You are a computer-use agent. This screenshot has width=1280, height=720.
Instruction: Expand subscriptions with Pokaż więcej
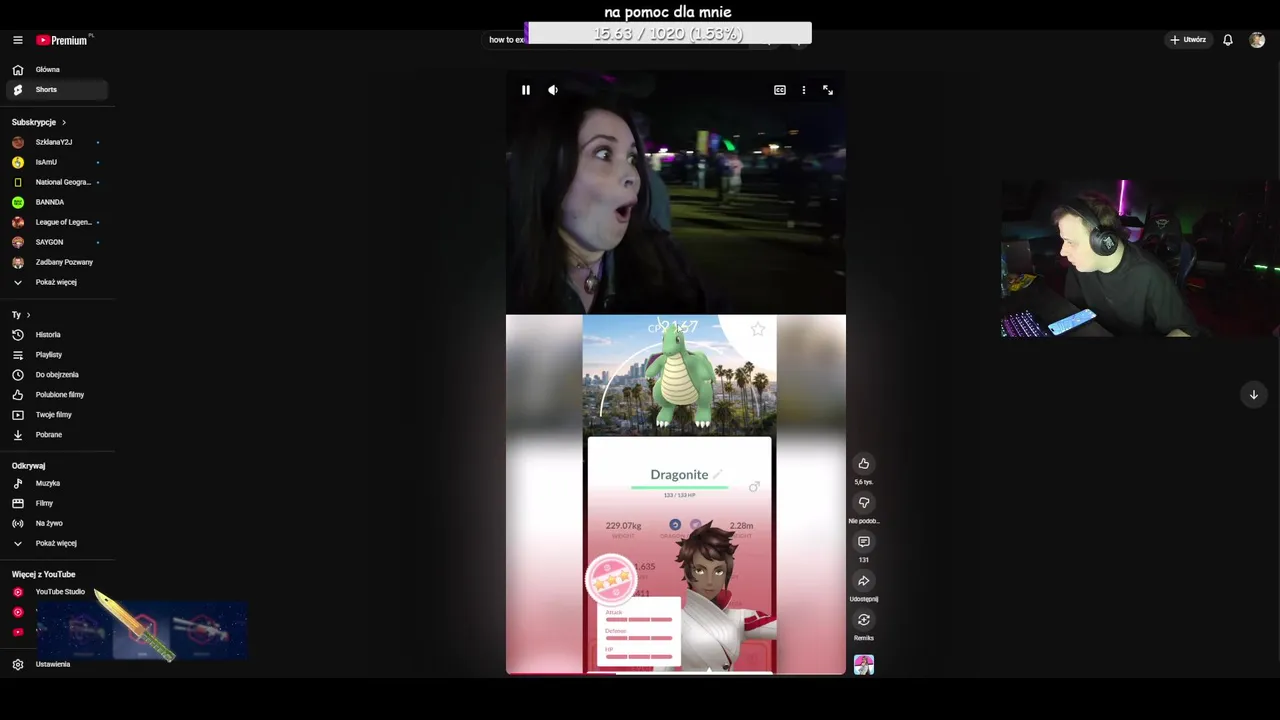(57, 282)
